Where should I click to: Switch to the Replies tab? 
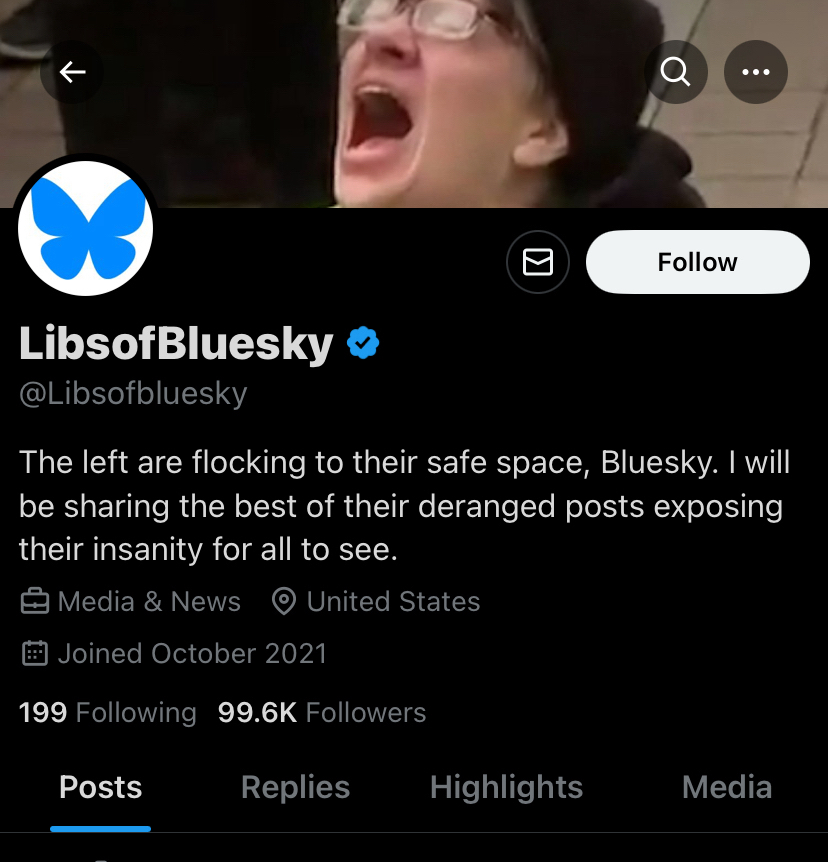coord(295,787)
